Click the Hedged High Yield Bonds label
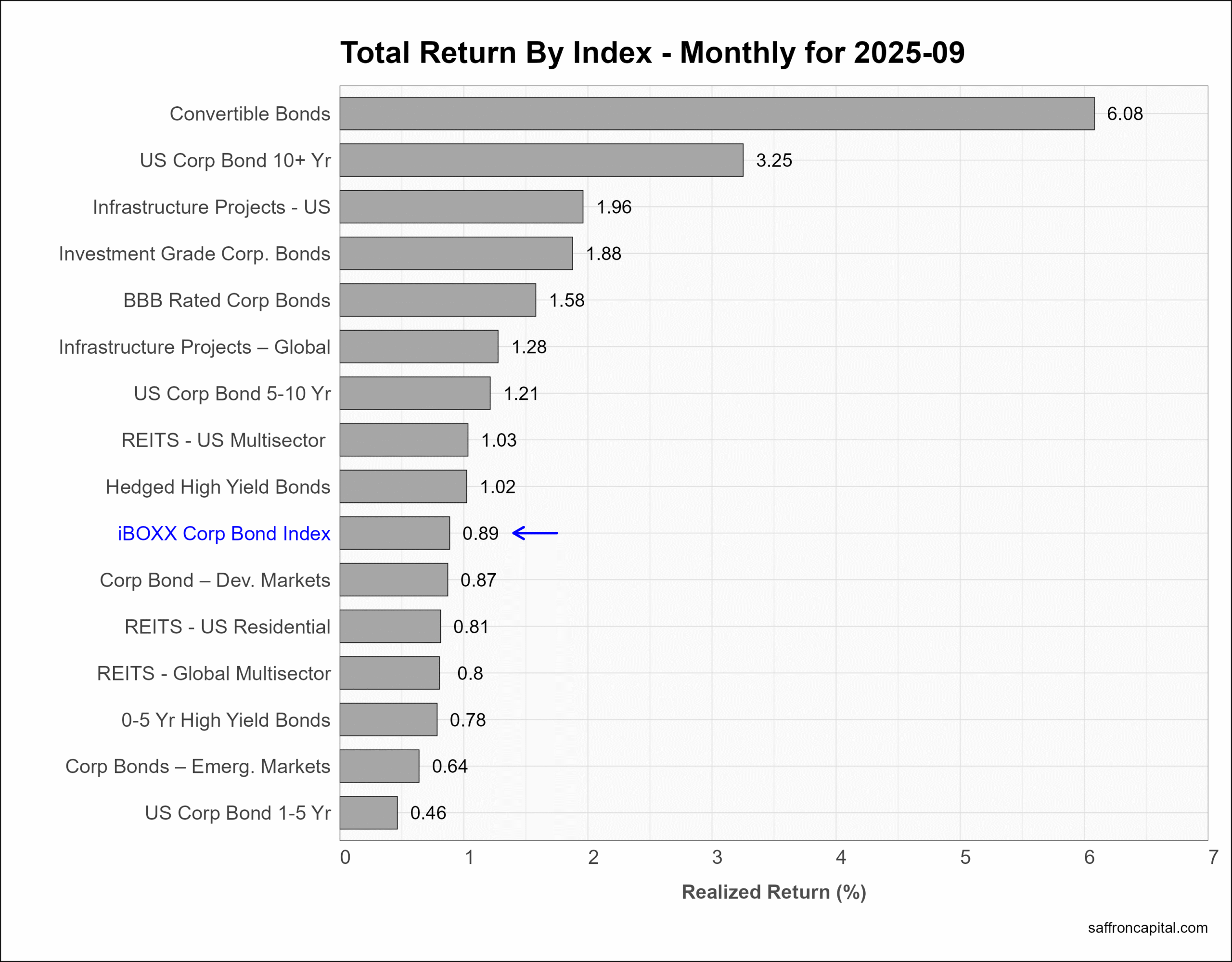 (x=218, y=487)
